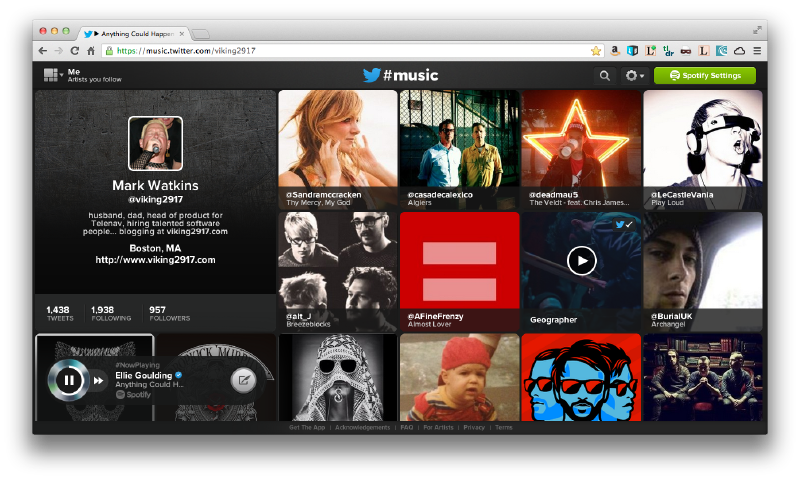
Task: Close the Anything Could Happen tab
Action: click(x=182, y=34)
